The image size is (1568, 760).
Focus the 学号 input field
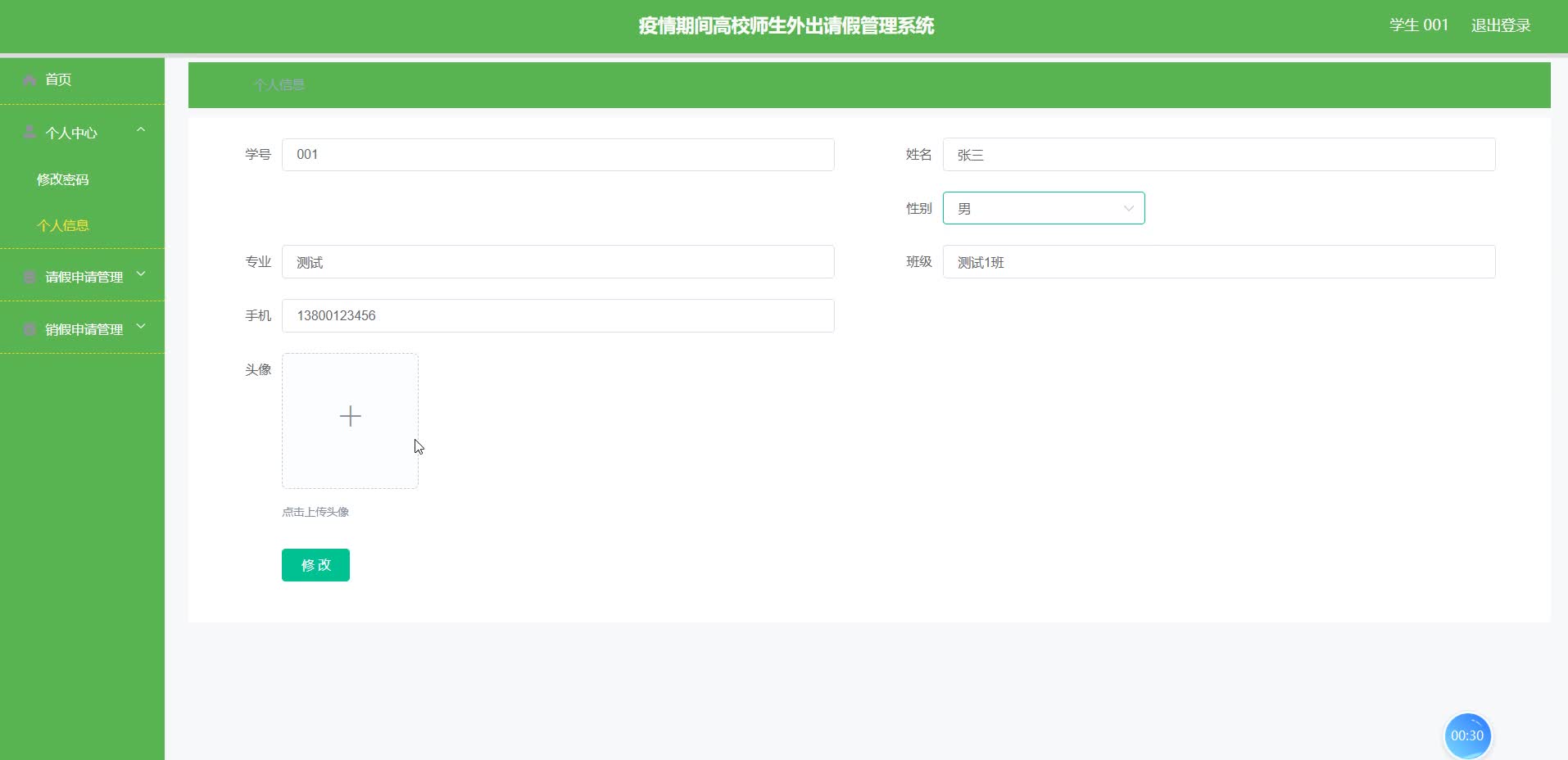(x=558, y=155)
